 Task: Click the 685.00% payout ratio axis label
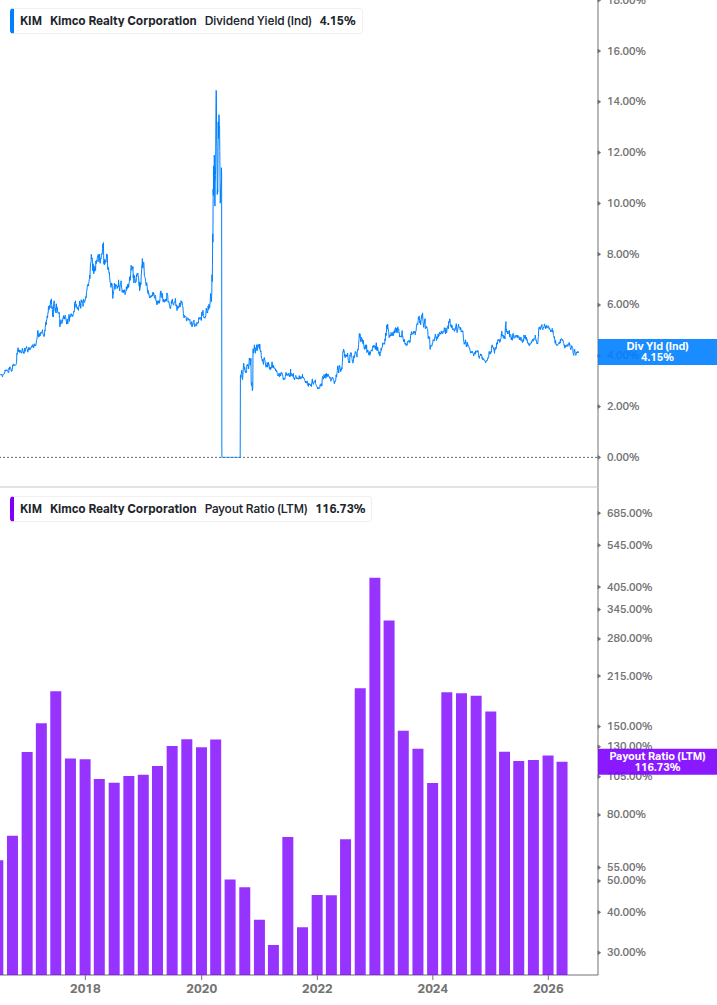(x=629, y=513)
